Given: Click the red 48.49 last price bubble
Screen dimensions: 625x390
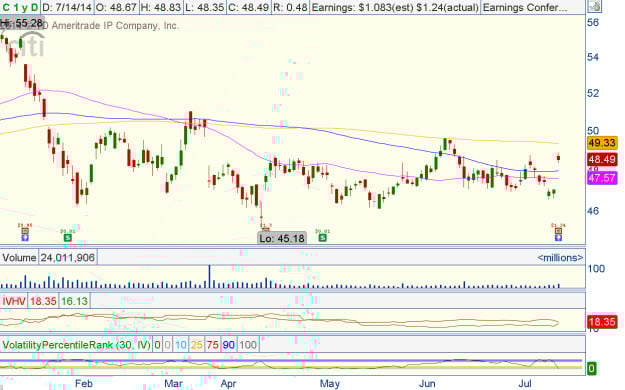Looking at the screenshot, I should pyautogui.click(x=602, y=160).
